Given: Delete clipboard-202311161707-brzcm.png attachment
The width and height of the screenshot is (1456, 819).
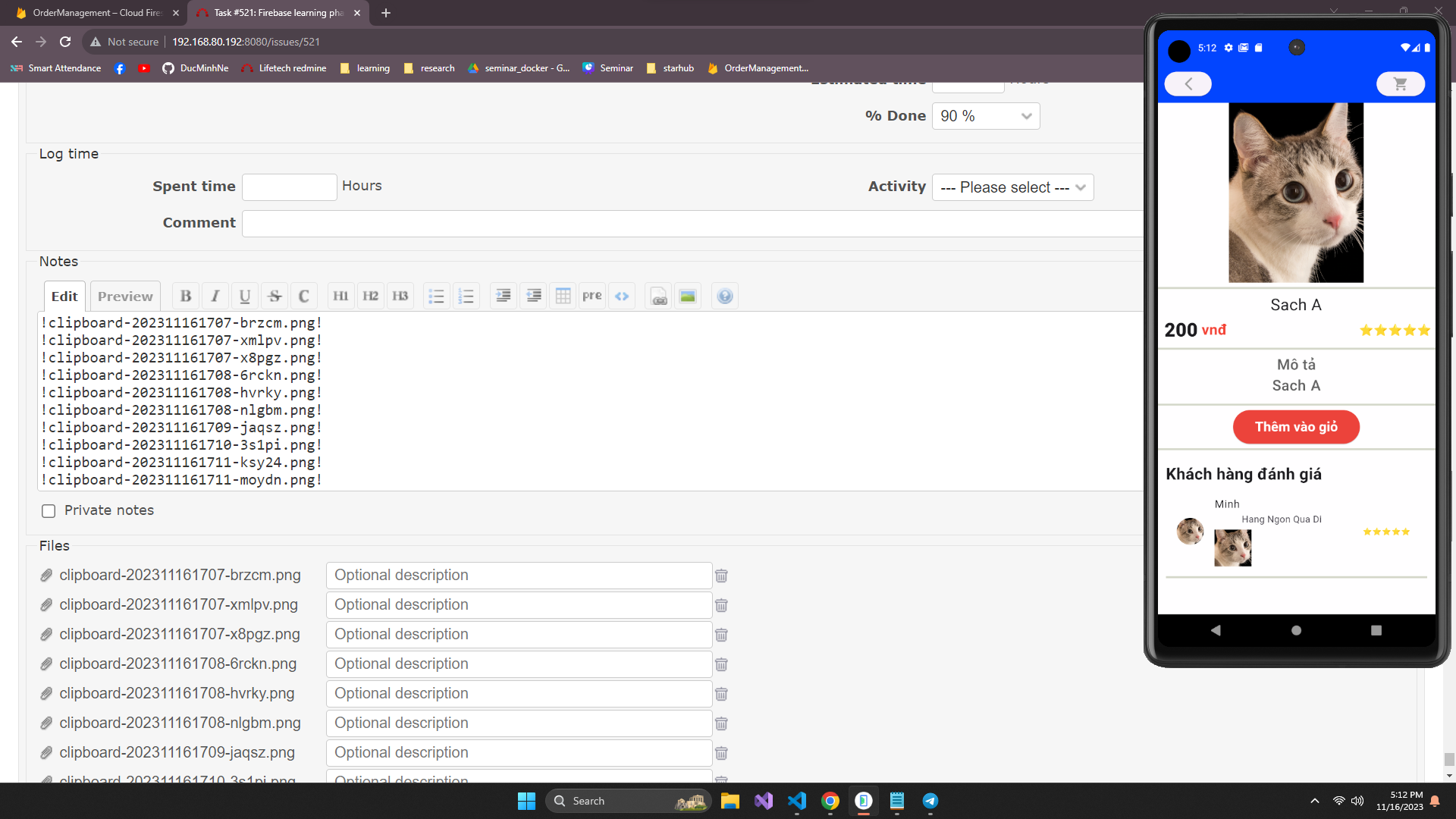Looking at the screenshot, I should [721, 576].
